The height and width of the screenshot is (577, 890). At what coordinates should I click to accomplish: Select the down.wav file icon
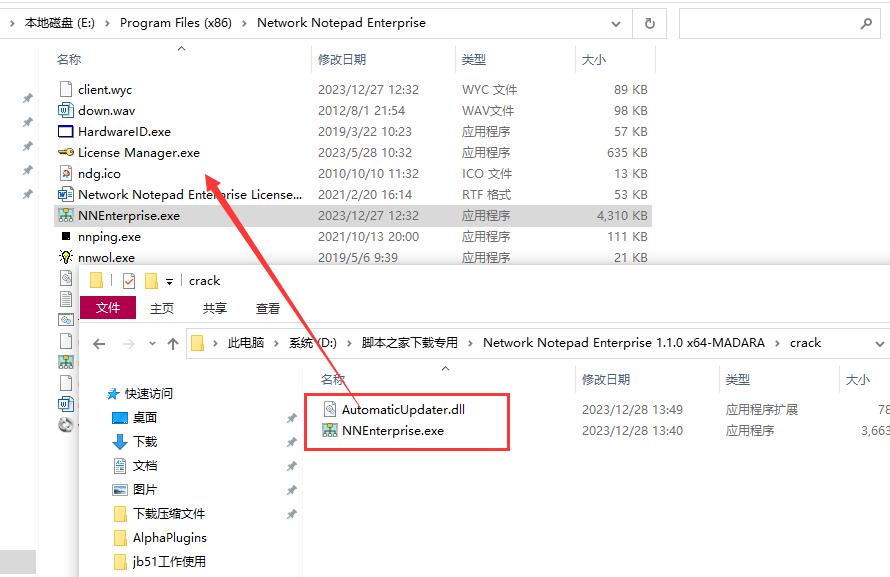tap(66, 110)
